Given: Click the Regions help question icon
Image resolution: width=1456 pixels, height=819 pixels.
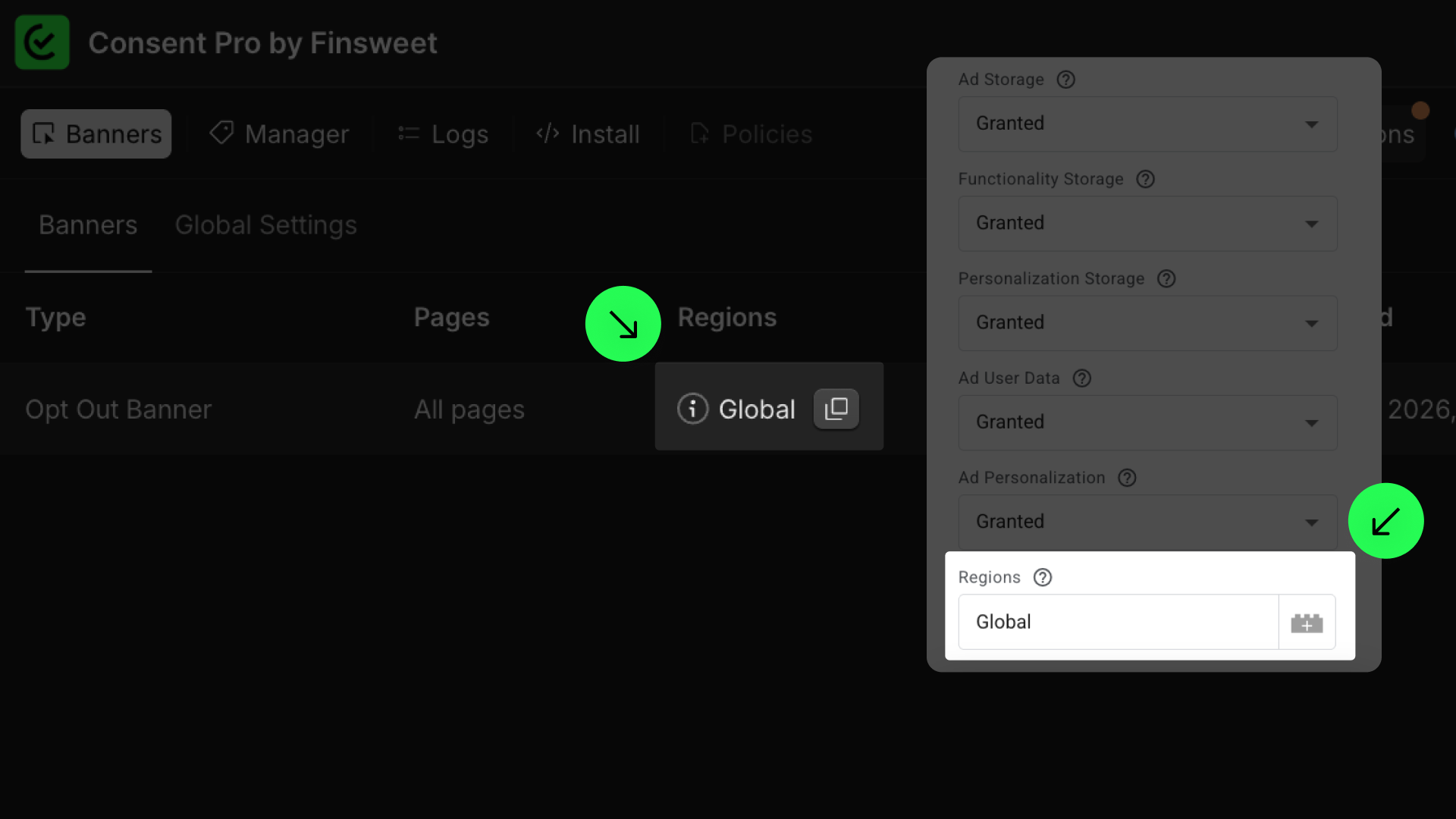Looking at the screenshot, I should pyautogui.click(x=1043, y=578).
